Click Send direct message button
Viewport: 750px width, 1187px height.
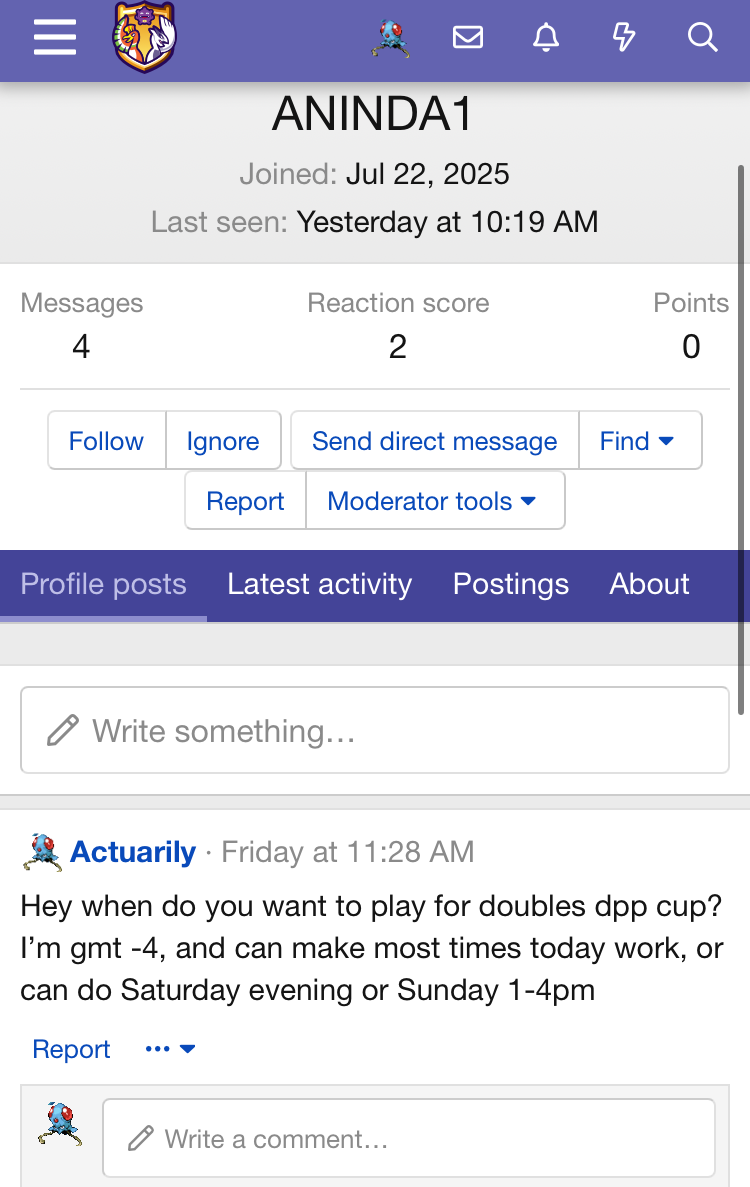[435, 441]
